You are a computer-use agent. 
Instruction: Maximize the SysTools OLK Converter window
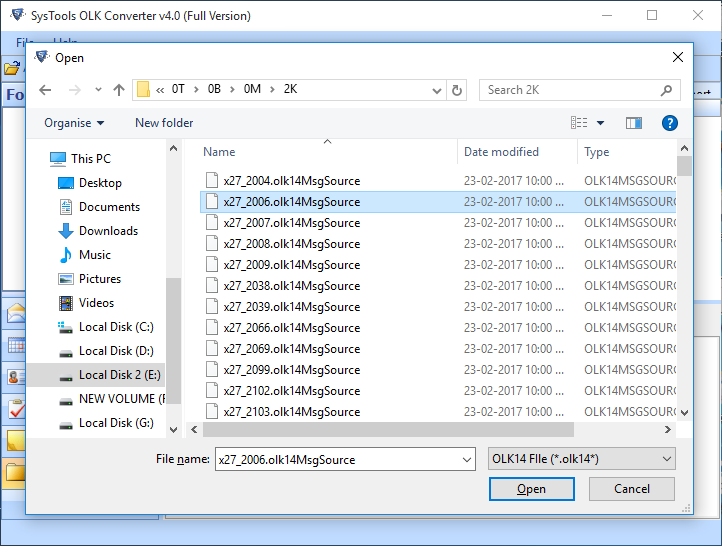tap(652, 16)
